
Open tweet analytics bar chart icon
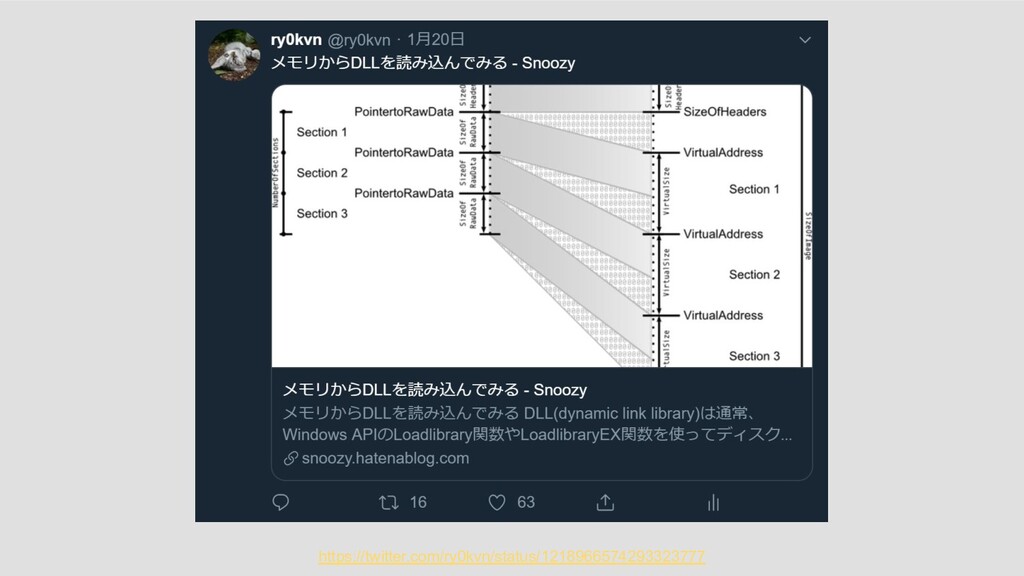click(713, 502)
